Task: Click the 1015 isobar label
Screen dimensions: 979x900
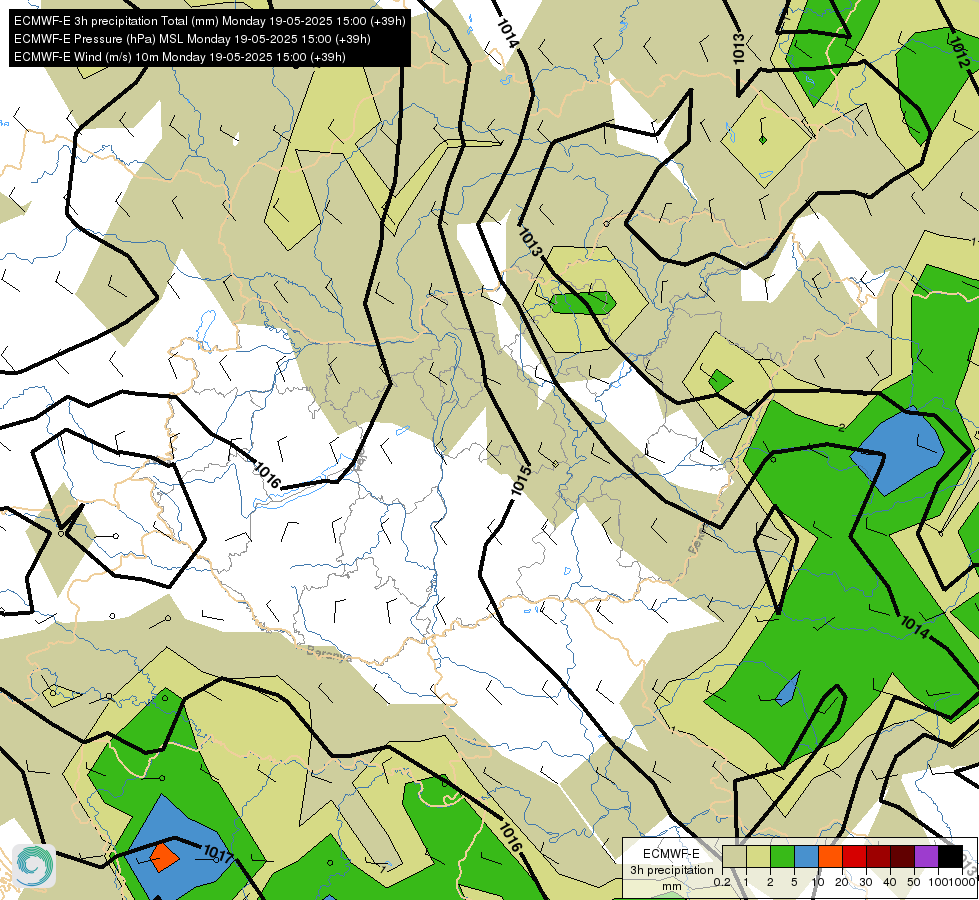Action: tap(521, 480)
